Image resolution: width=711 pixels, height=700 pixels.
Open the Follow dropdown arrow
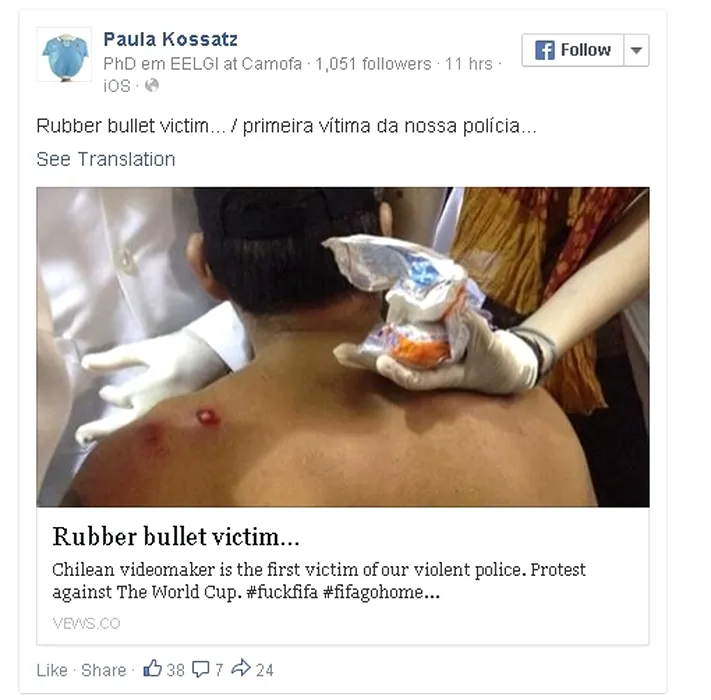pos(637,50)
